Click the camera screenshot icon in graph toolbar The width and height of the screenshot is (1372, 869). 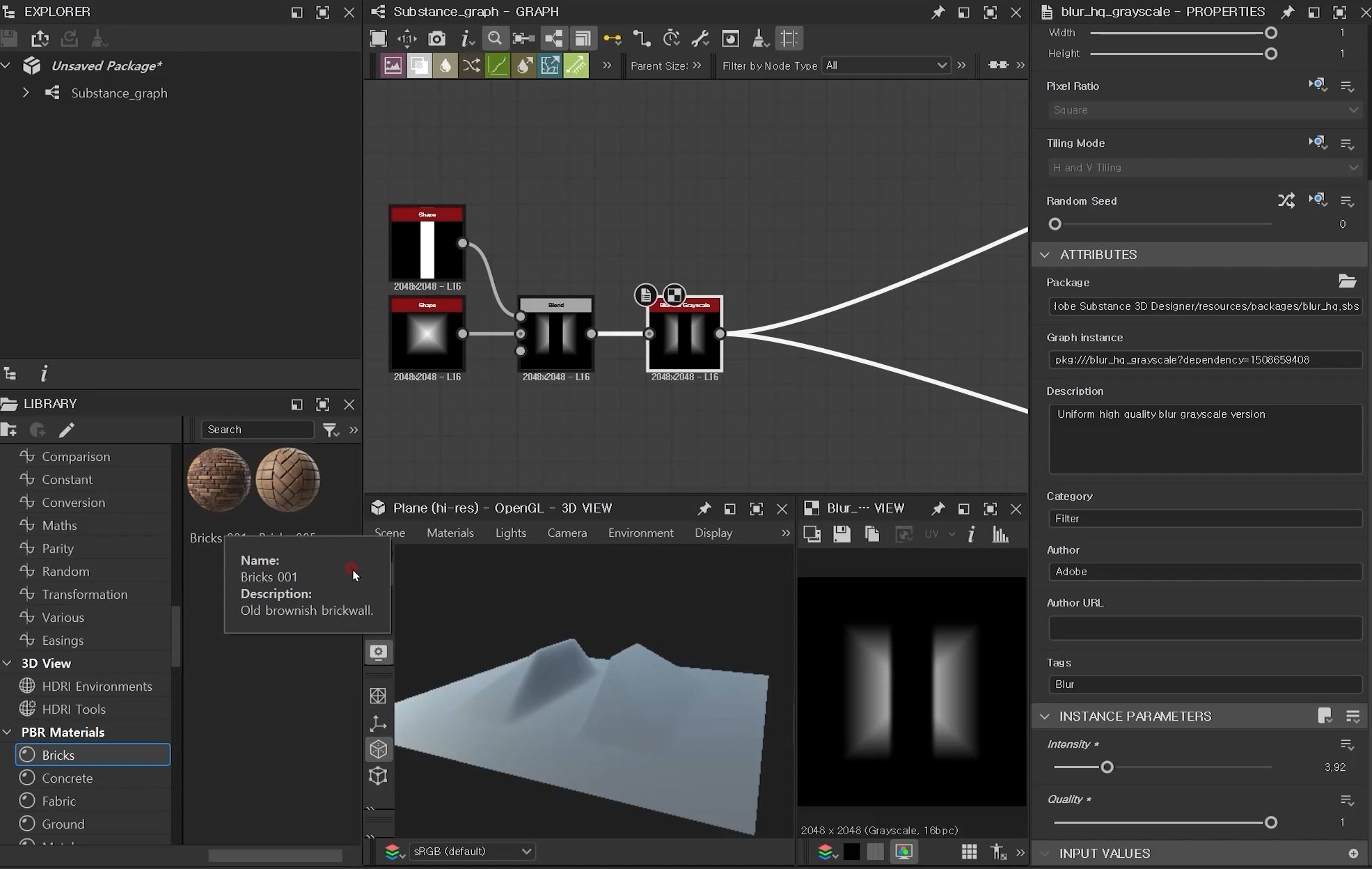tap(436, 39)
